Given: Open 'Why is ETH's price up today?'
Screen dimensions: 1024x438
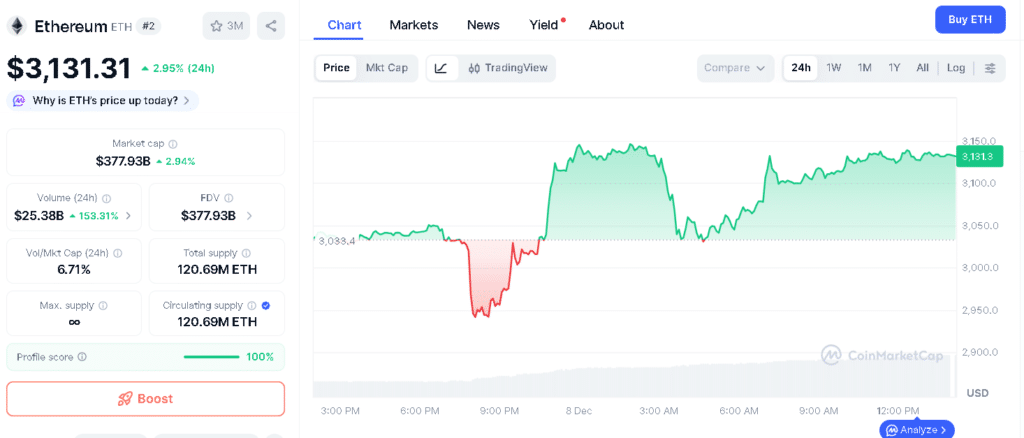Looking at the screenshot, I should tap(103, 101).
